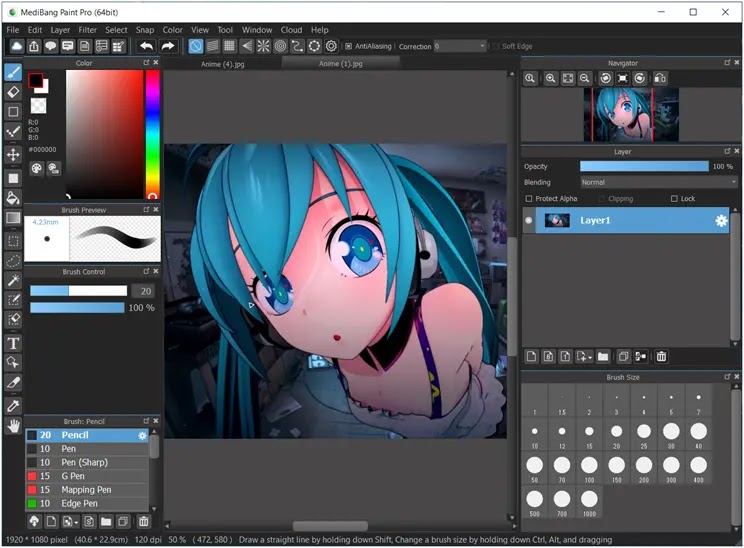Select the Edge Pen brush
Screen dimensions: 744x548
coord(87,503)
